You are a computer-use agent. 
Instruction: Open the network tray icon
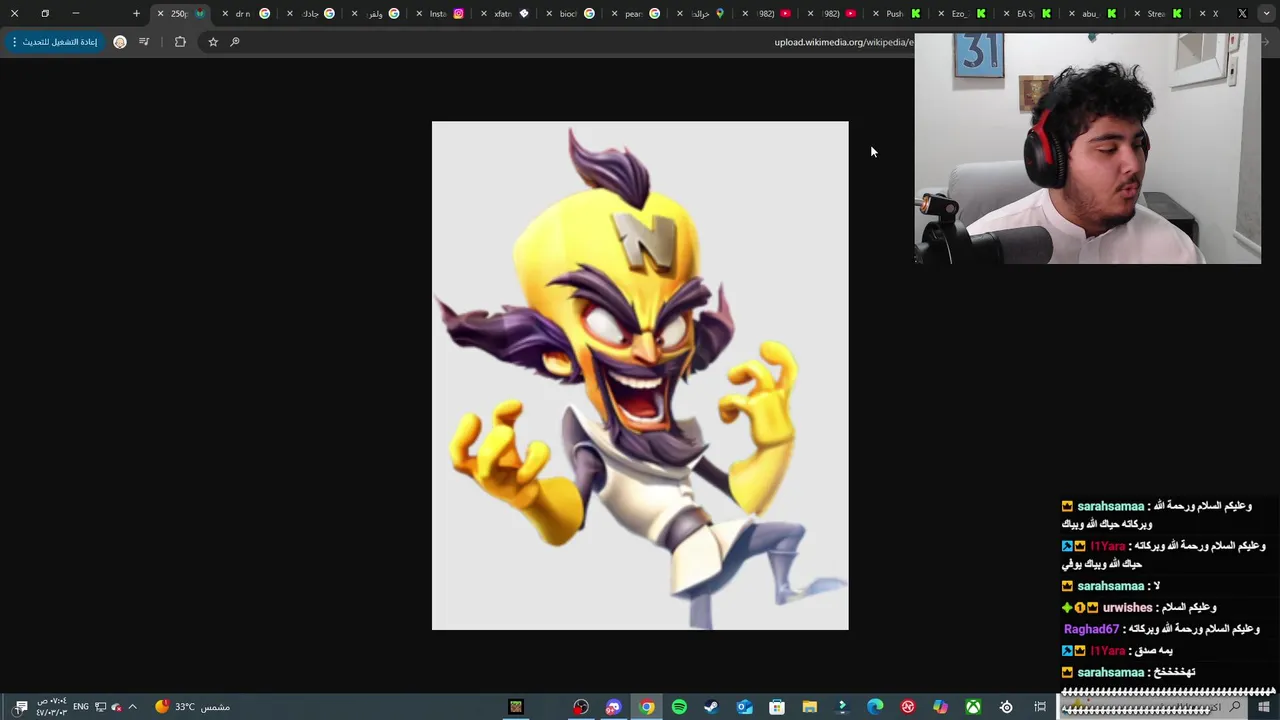tap(100, 707)
